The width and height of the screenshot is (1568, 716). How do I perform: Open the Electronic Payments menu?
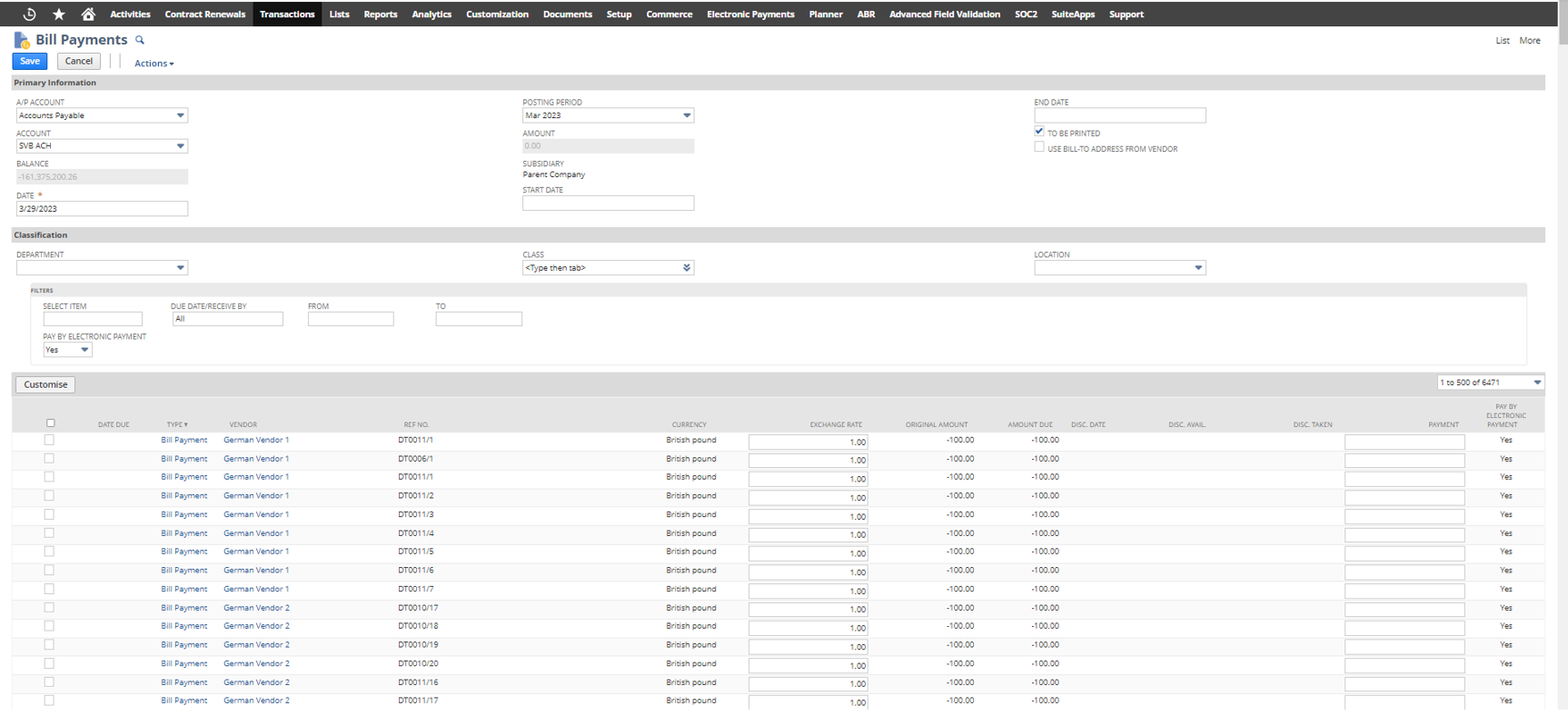750,14
